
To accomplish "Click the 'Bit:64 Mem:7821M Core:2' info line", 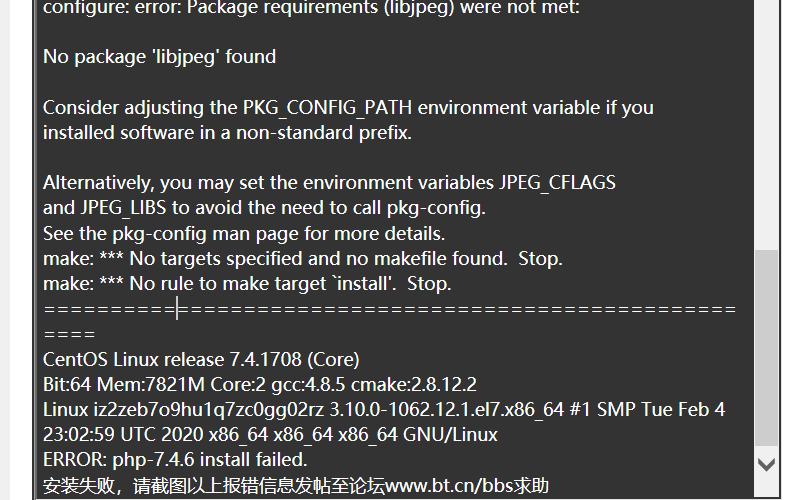I will (154, 385).
